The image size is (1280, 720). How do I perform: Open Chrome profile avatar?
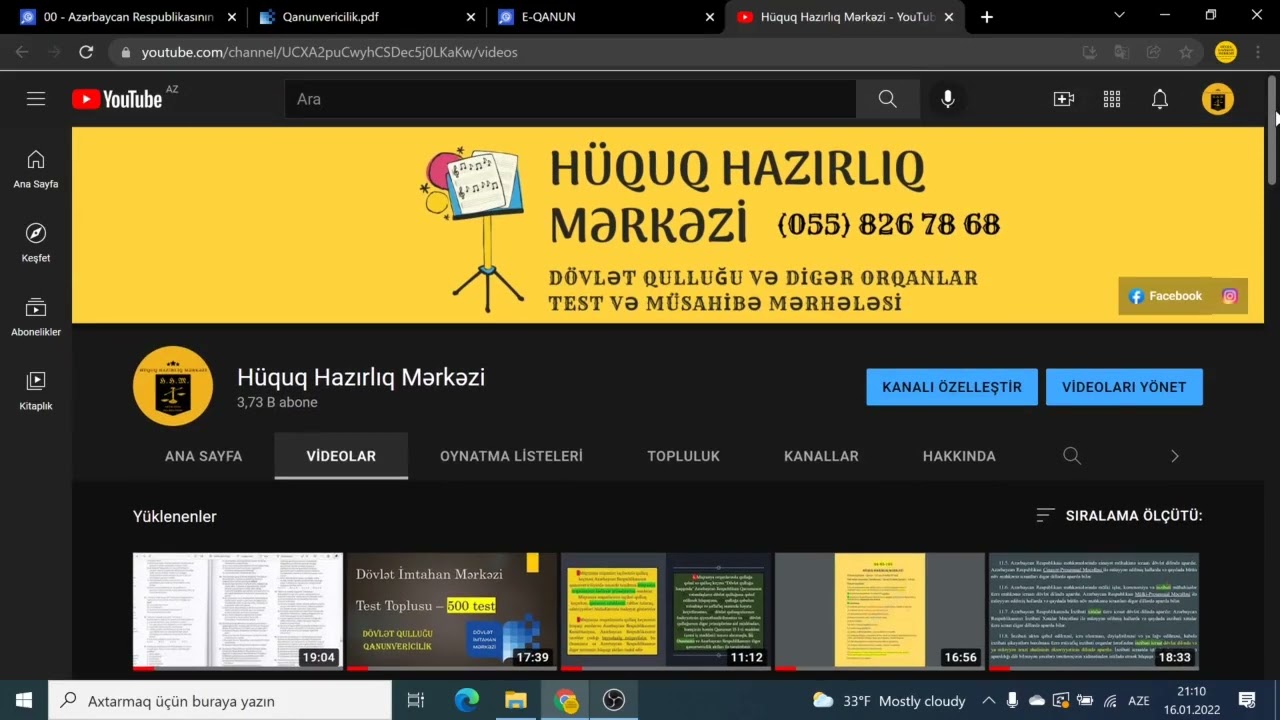(1226, 52)
